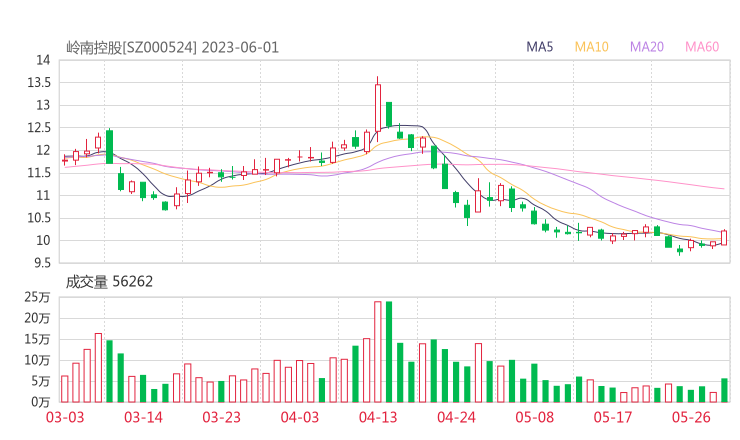Click the 04-13 date label
Image resolution: width=740 pixels, height=440 pixels.
[378, 417]
